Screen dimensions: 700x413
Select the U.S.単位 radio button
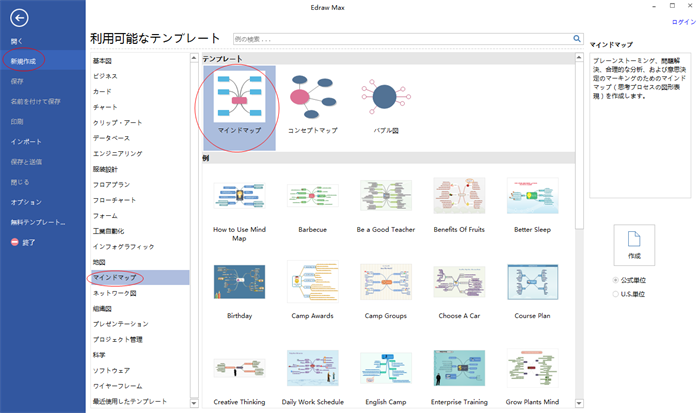pyautogui.click(x=616, y=294)
